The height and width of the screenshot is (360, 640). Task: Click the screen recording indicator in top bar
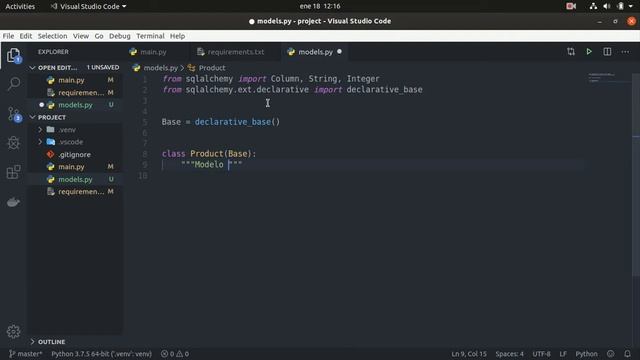571,6
